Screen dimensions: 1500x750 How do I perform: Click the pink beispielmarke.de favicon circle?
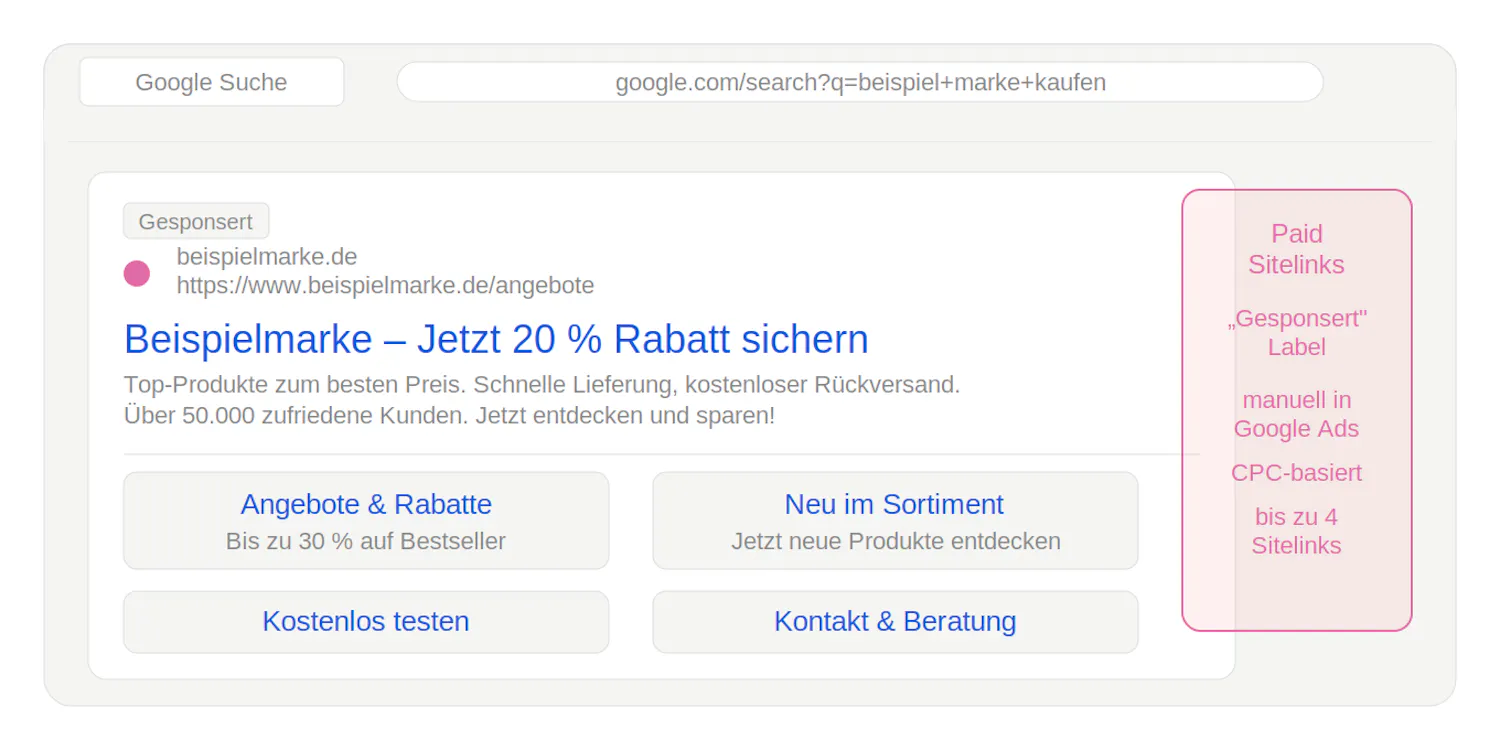pos(137,273)
